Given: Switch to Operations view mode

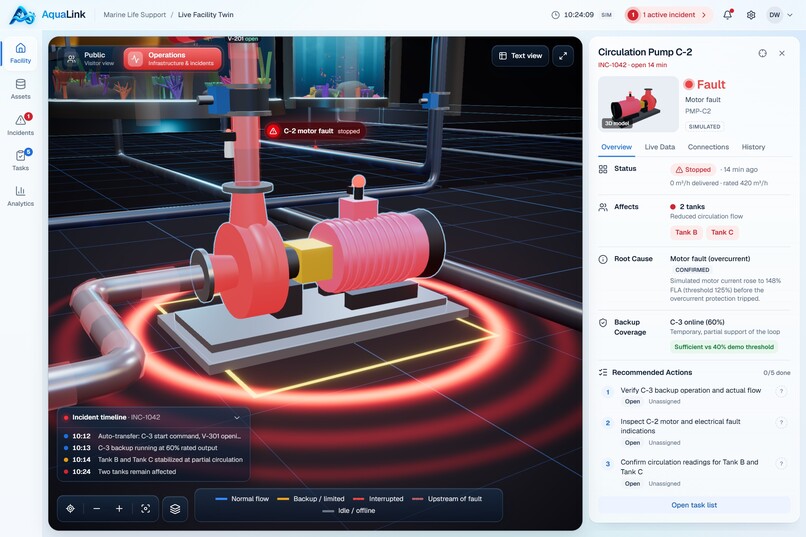Looking at the screenshot, I should (x=172, y=59).
